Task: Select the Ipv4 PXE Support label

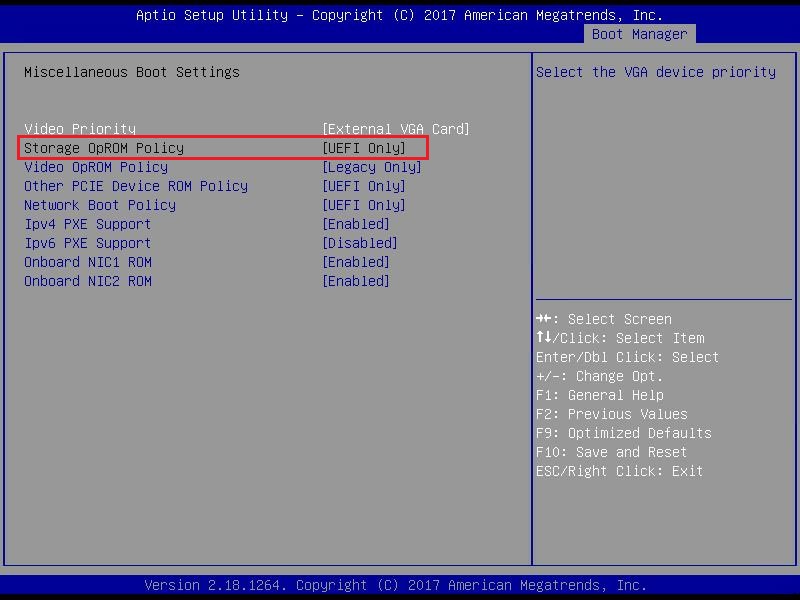Action: (x=88, y=224)
